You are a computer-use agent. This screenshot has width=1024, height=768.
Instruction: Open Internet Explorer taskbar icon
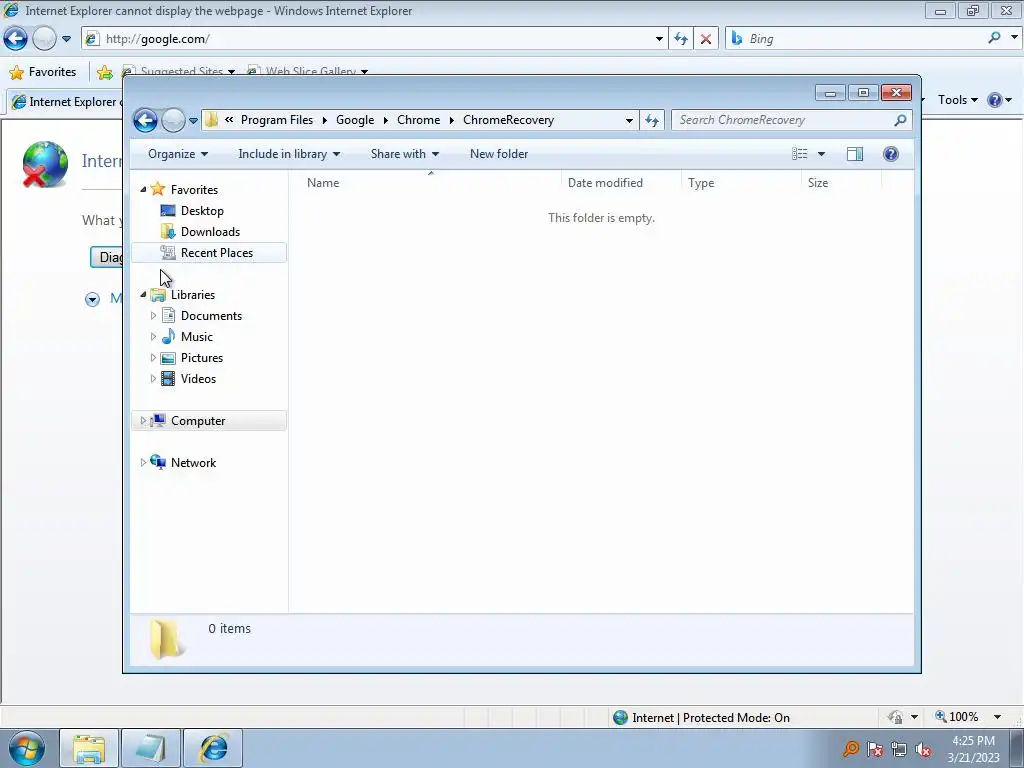pyautogui.click(x=213, y=748)
